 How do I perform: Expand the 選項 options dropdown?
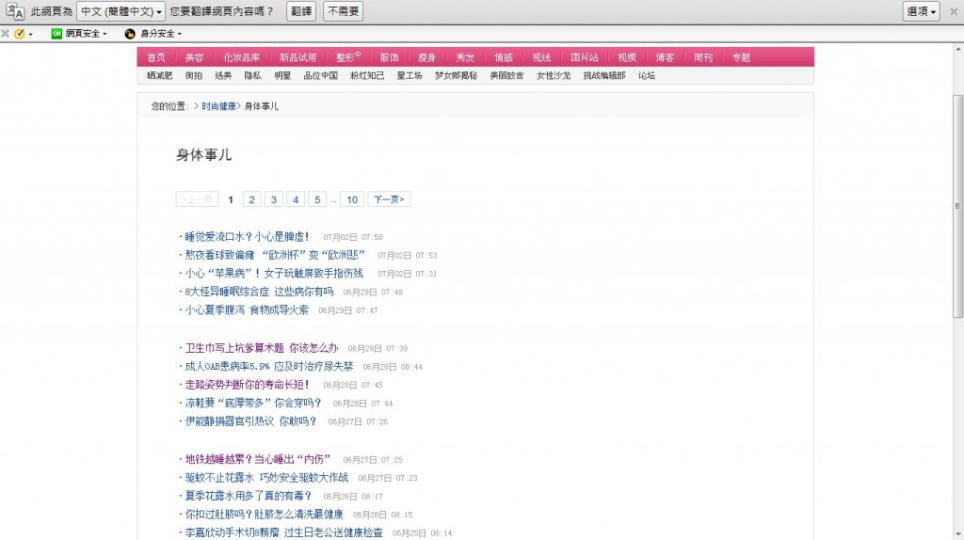click(921, 12)
